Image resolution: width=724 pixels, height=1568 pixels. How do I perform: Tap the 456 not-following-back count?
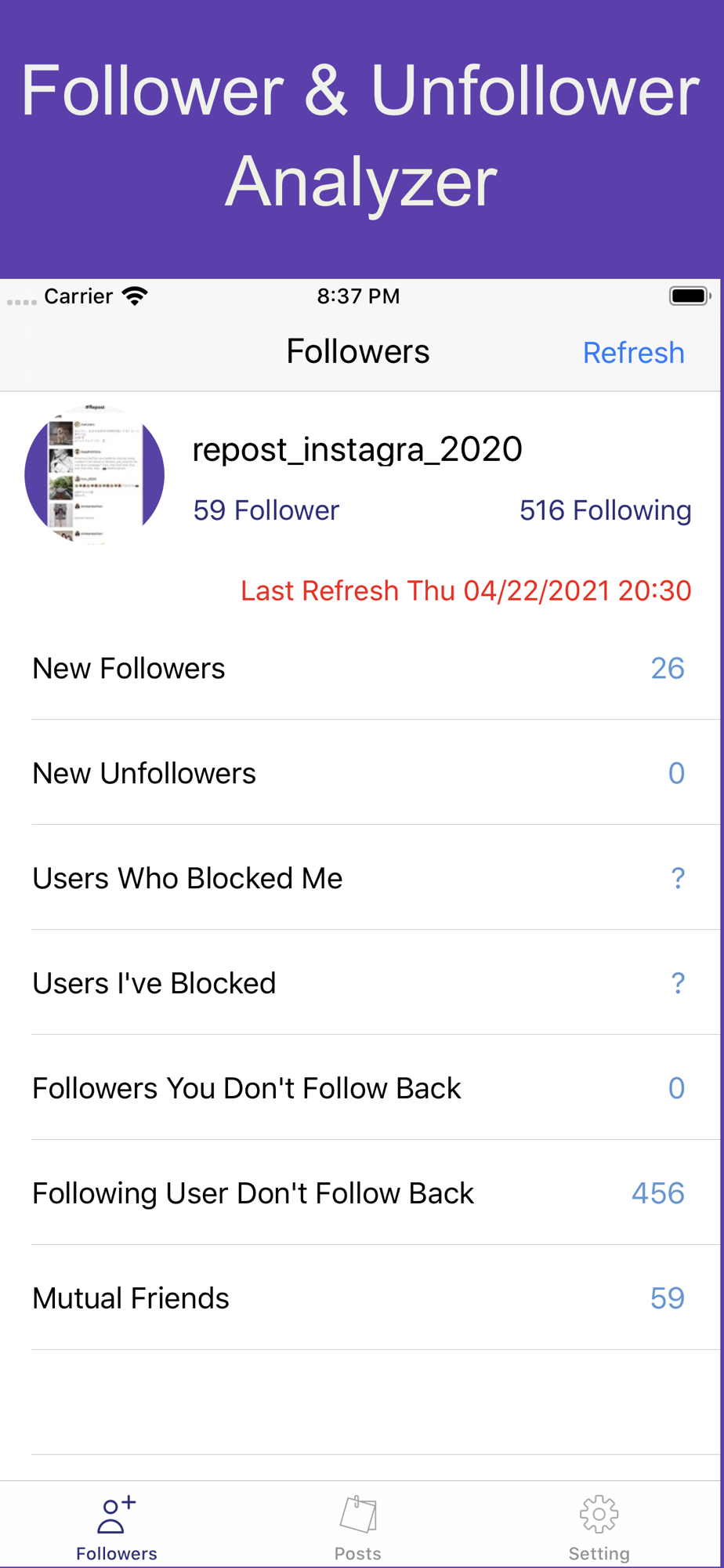point(658,1193)
